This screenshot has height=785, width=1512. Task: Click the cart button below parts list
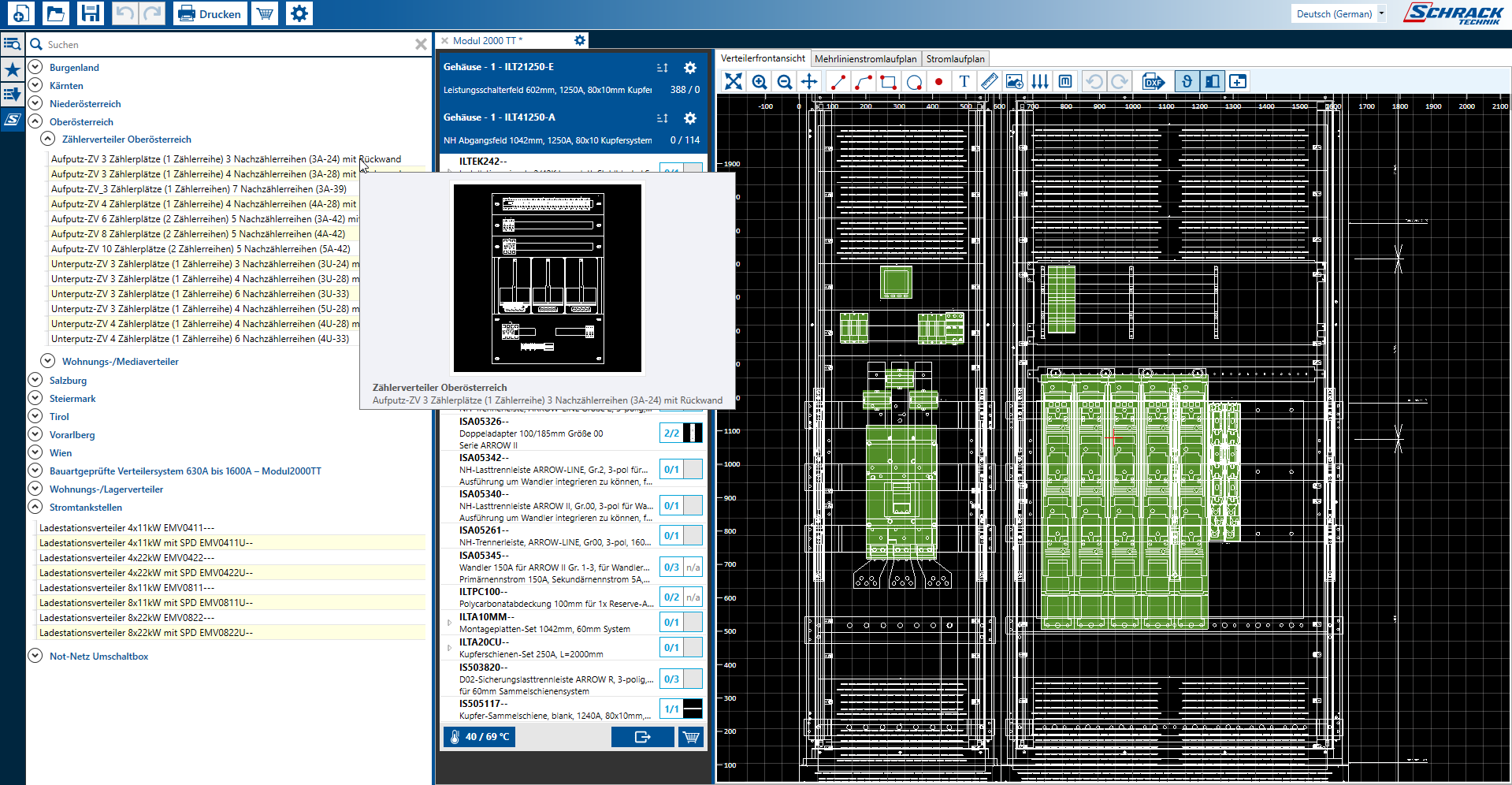[691, 737]
